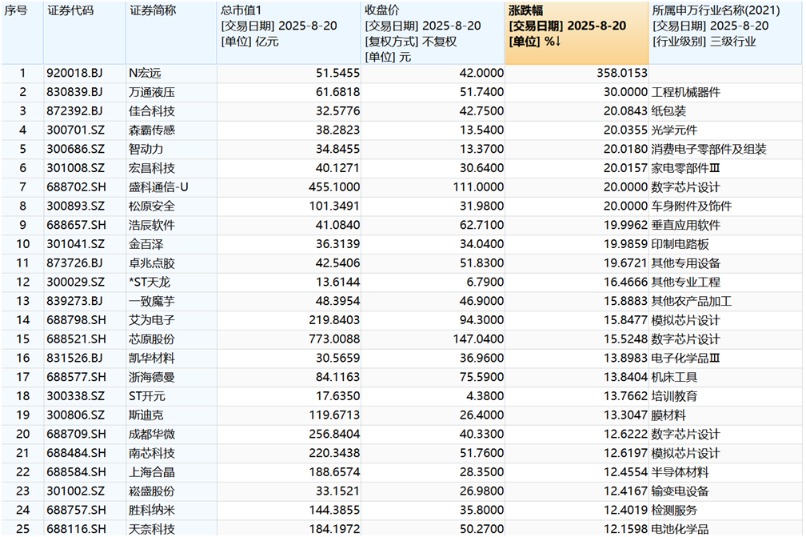The height and width of the screenshot is (537, 806).
Task: Click stock name 金百泽
Action: (x=146, y=244)
